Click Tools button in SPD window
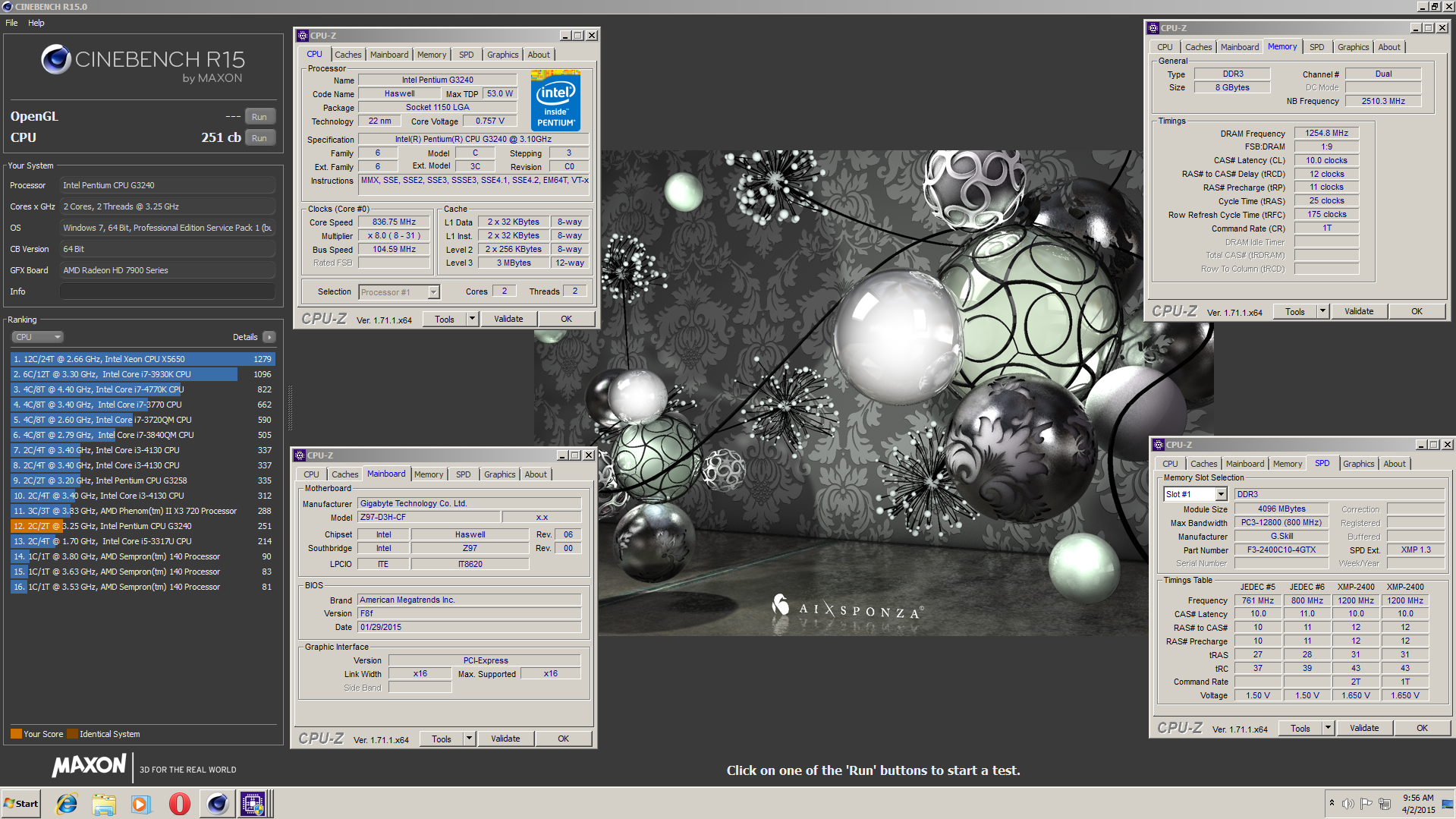1456x819 pixels. coord(1300,728)
